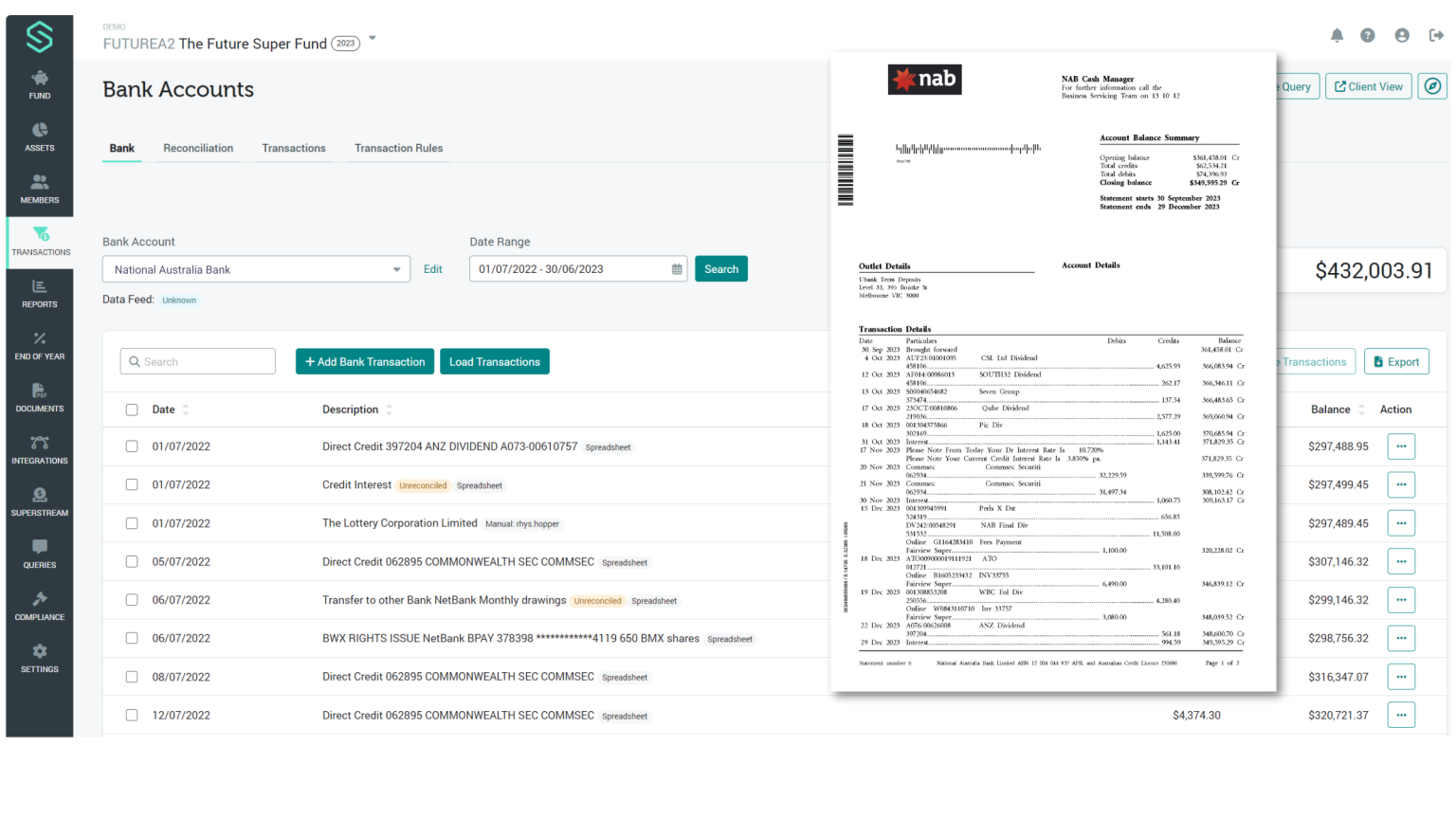
Task: Click the Add Bank Transaction button
Action: (365, 362)
